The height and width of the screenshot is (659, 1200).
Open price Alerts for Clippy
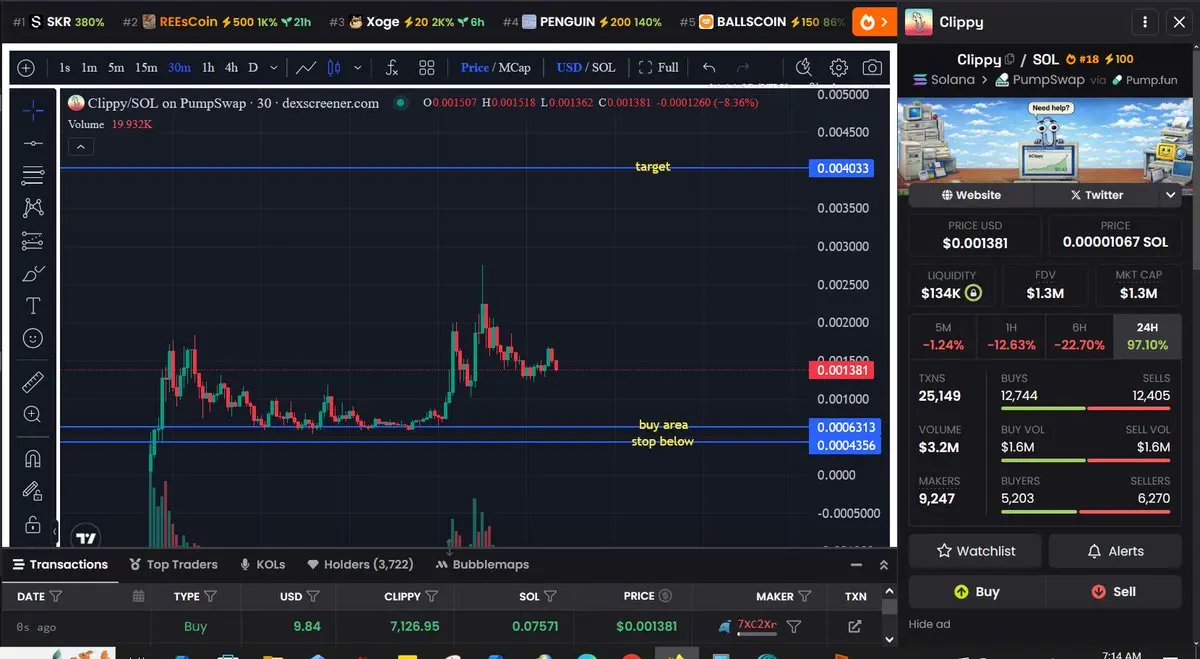click(1115, 551)
